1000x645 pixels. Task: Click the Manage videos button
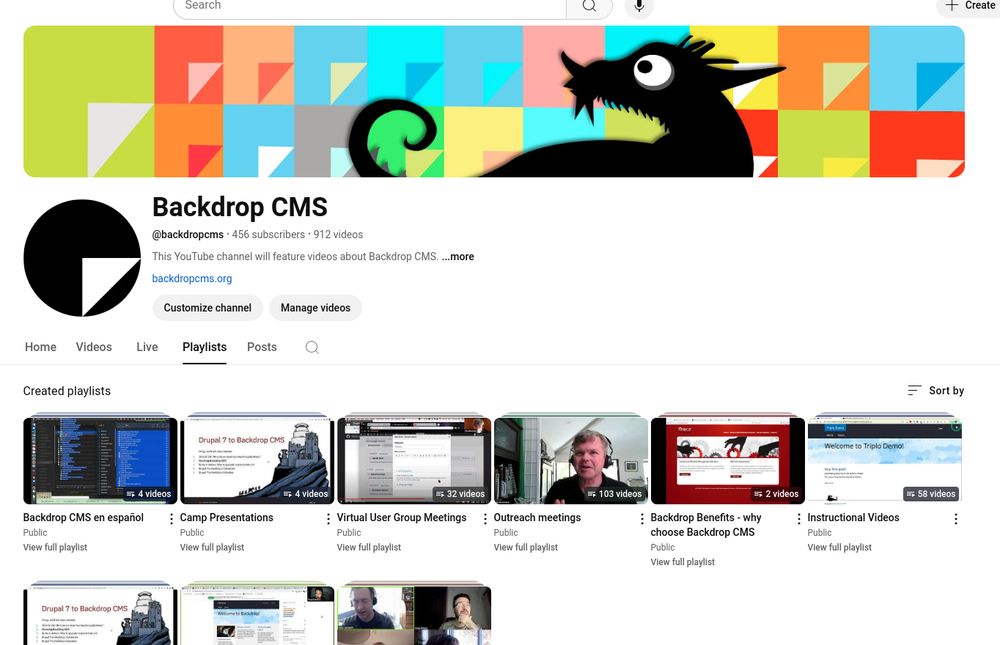315,308
